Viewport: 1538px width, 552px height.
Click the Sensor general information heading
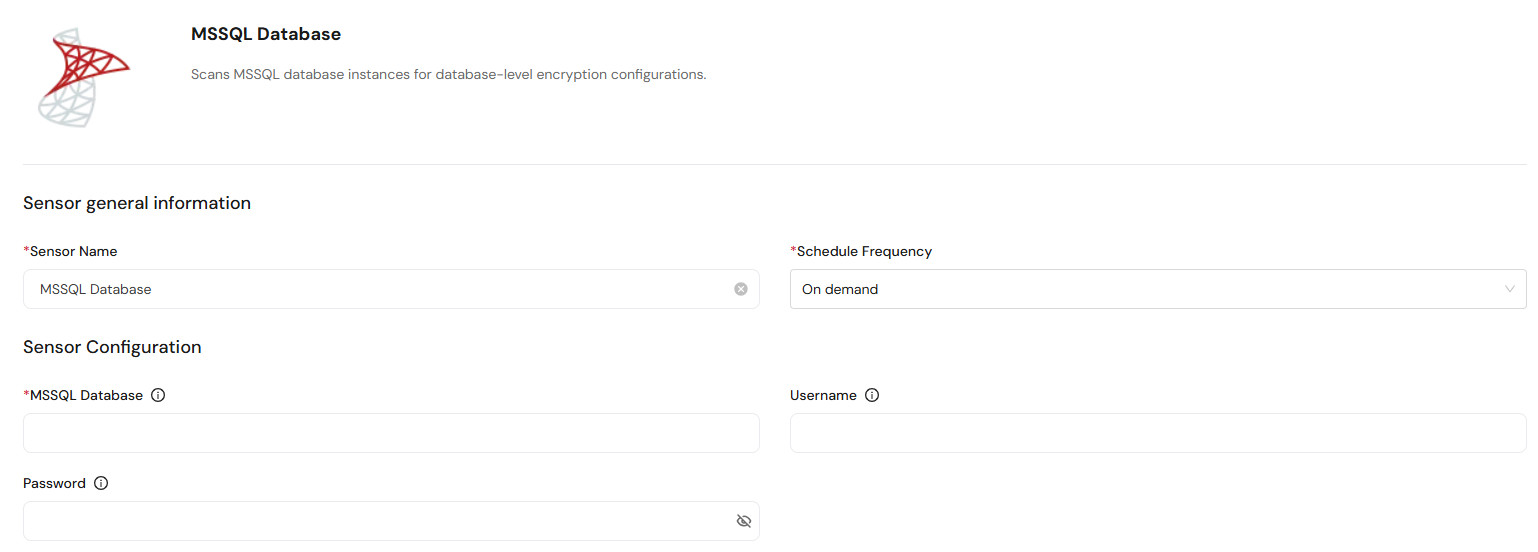pyautogui.click(x=137, y=203)
